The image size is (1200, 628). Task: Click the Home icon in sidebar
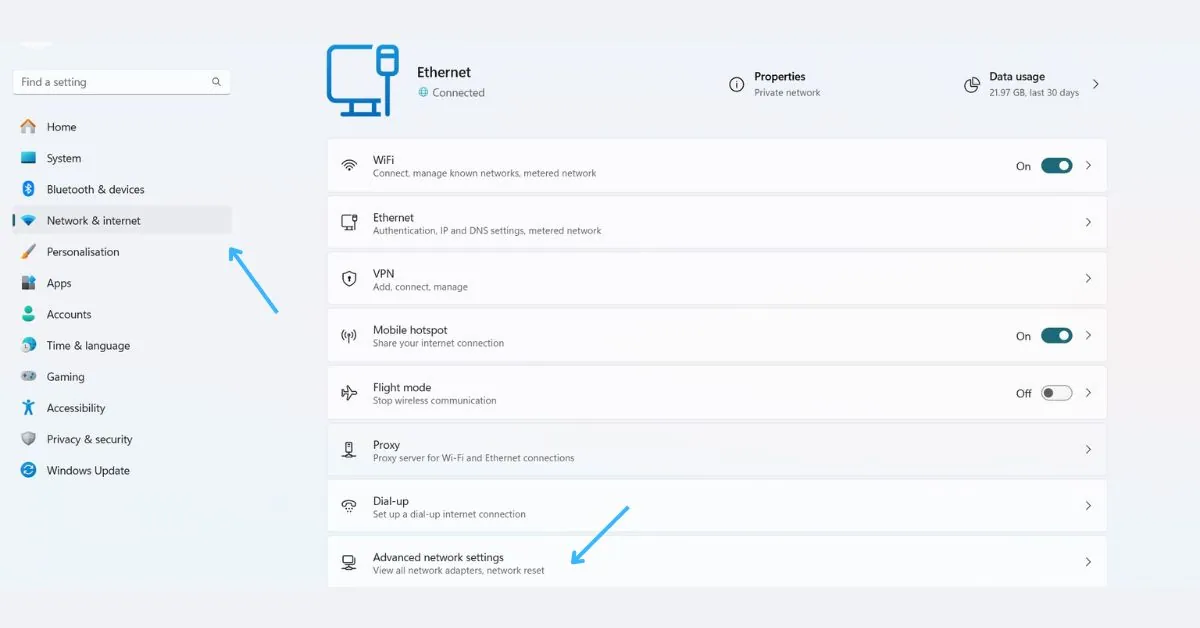28,127
